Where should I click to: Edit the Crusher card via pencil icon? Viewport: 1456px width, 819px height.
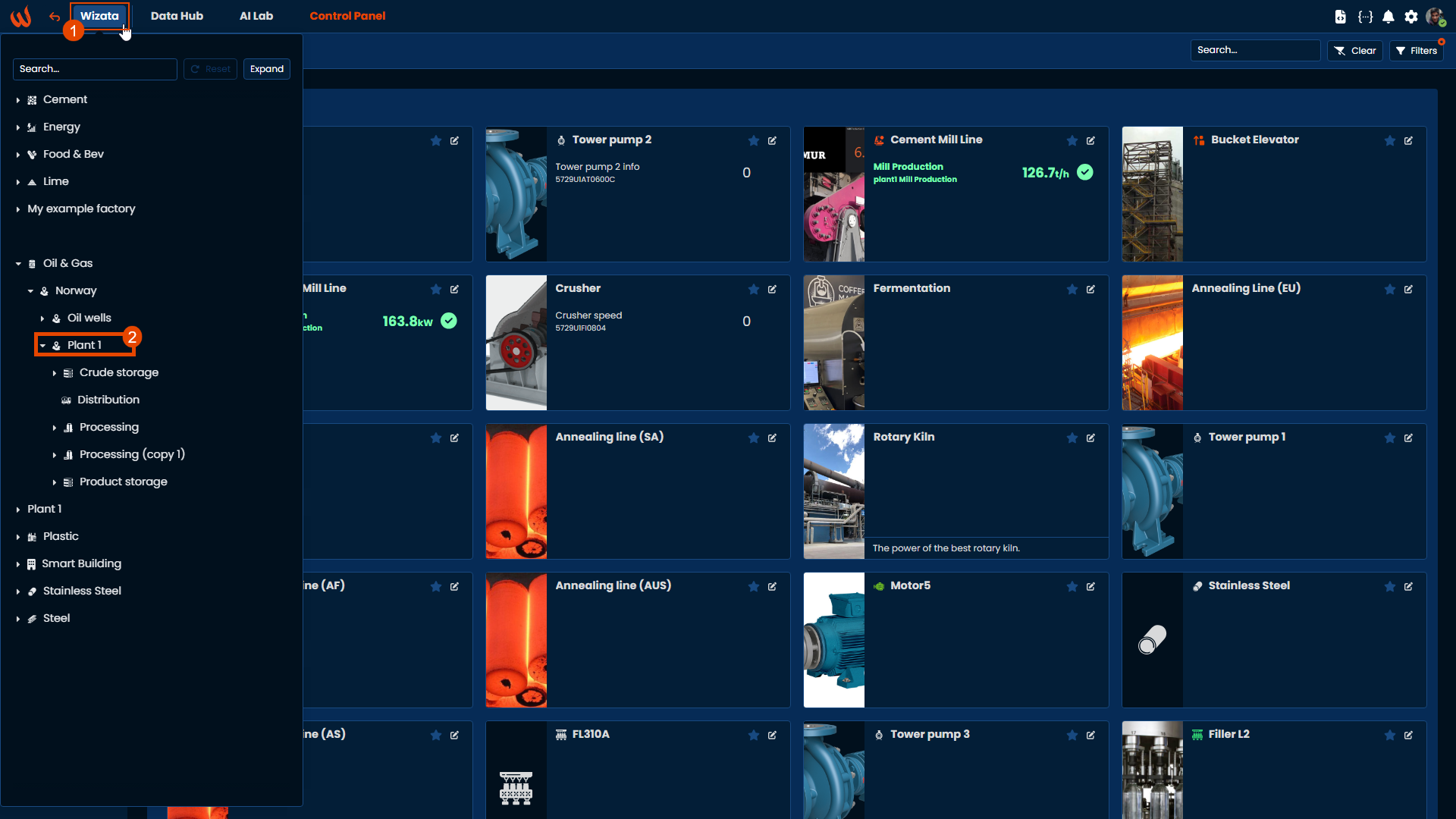(772, 290)
